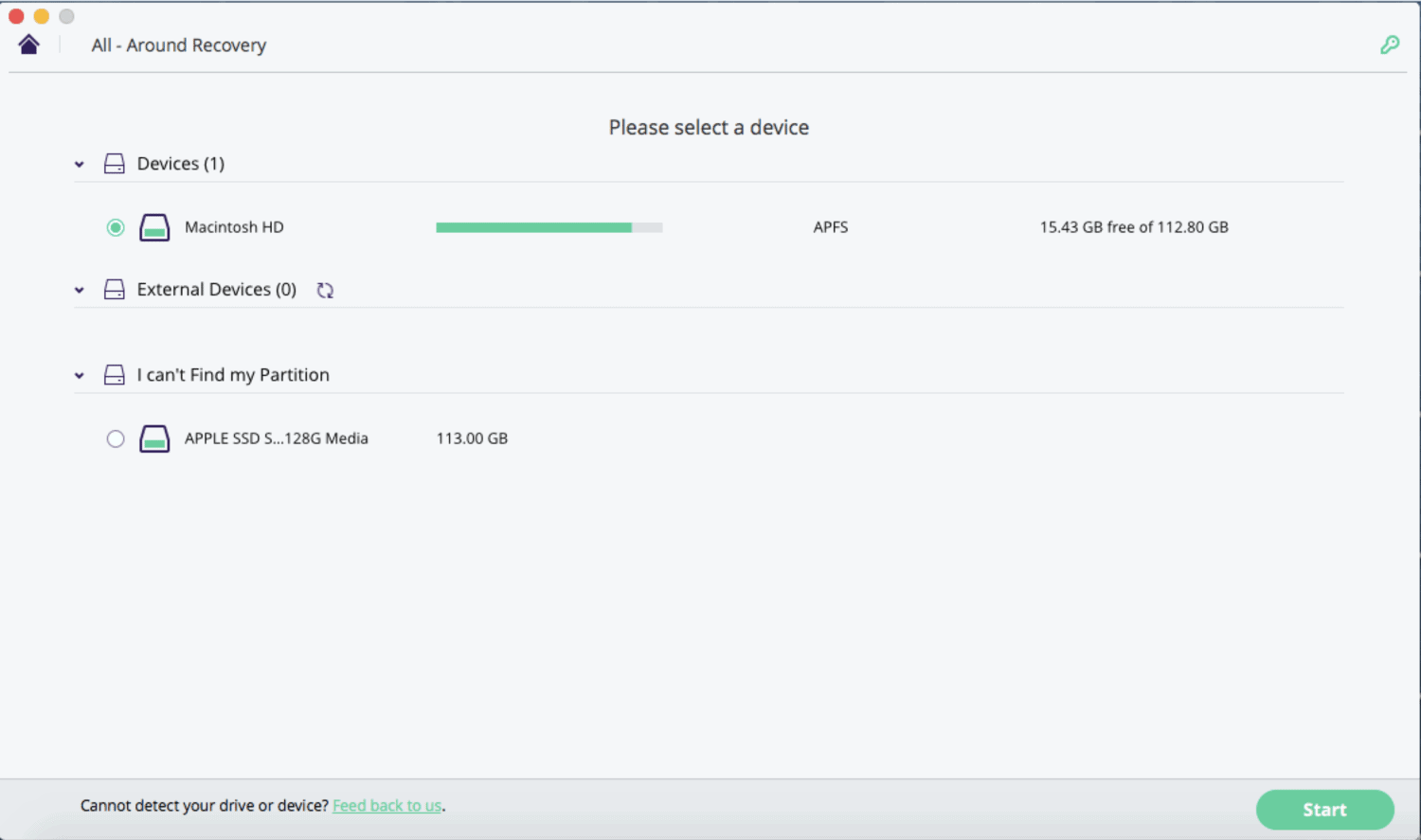1421x840 pixels.
Task: Click the External Devices section drive icon
Action: pos(115,290)
